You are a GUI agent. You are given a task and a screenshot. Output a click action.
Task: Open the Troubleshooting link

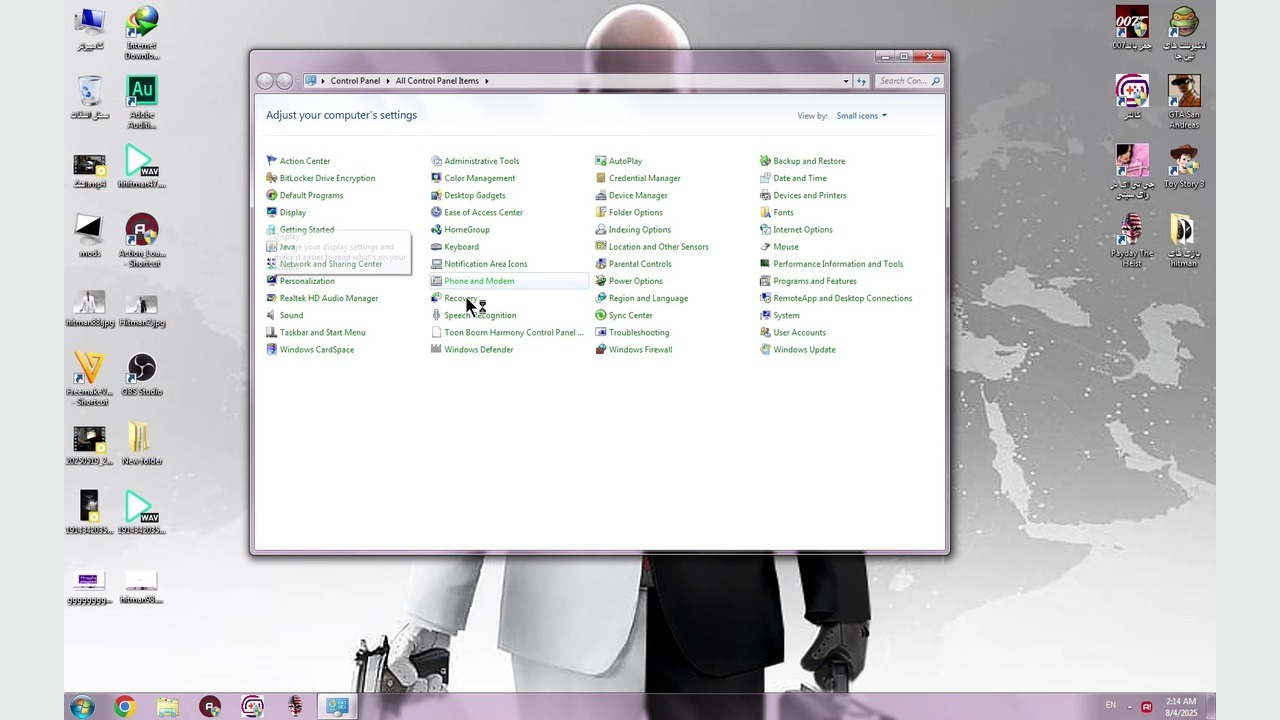click(x=639, y=333)
